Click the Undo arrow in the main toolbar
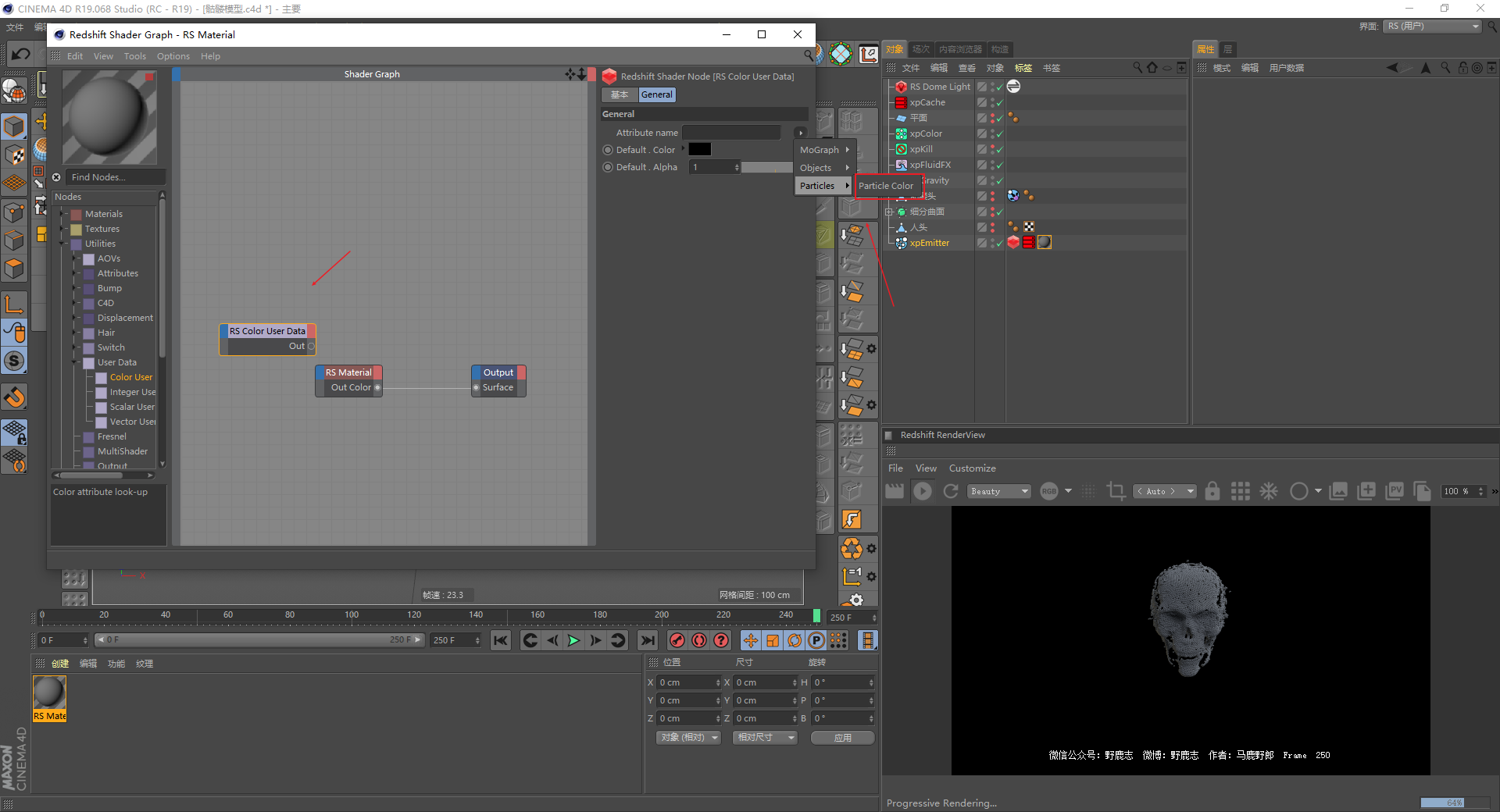This screenshot has height=812, width=1500. click(20, 55)
